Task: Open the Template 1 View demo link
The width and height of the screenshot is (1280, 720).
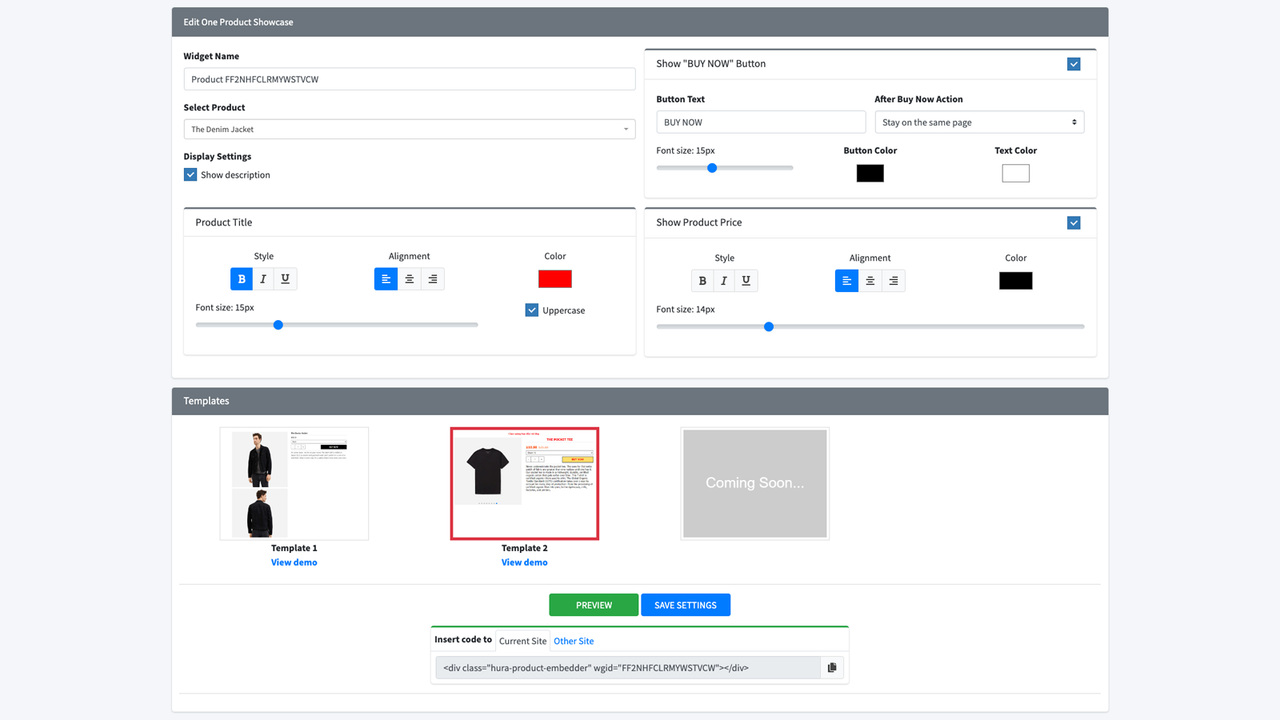Action: pos(293,562)
